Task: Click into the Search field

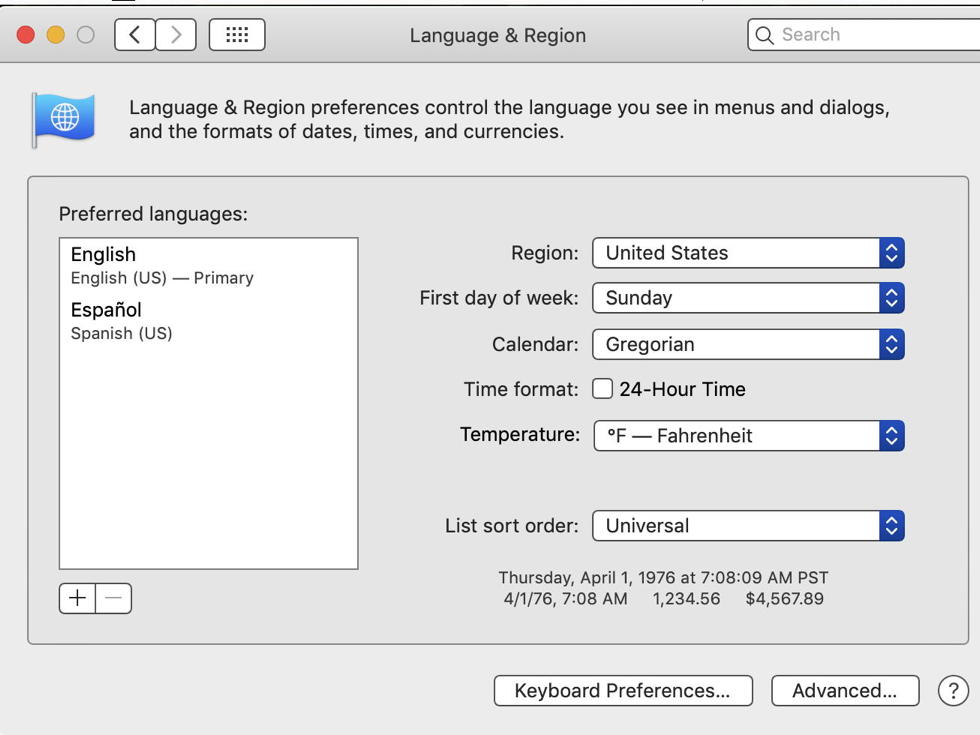Action: click(864, 34)
